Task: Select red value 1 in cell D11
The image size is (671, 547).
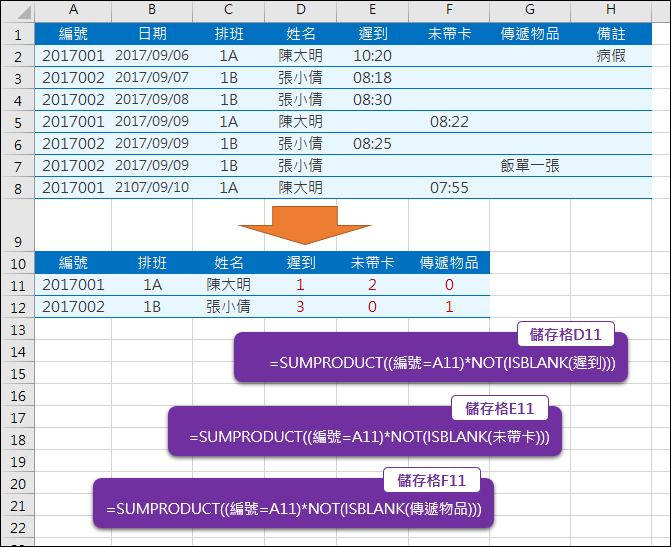Action: click(301, 285)
